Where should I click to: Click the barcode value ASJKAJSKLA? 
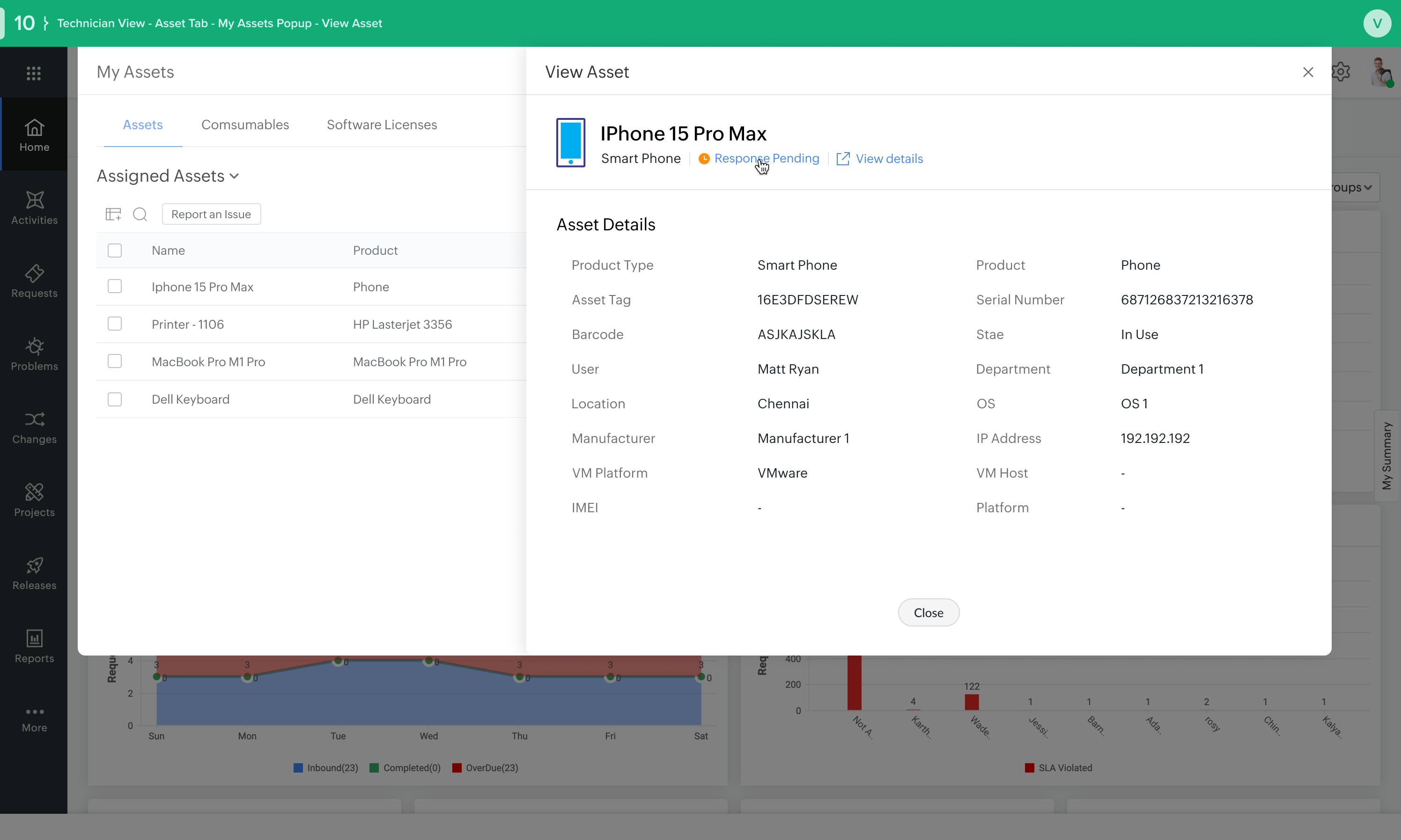[x=796, y=334]
